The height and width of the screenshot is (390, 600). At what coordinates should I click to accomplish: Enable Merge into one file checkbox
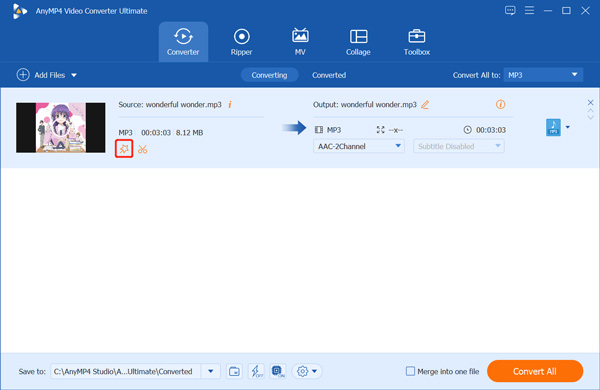(410, 371)
